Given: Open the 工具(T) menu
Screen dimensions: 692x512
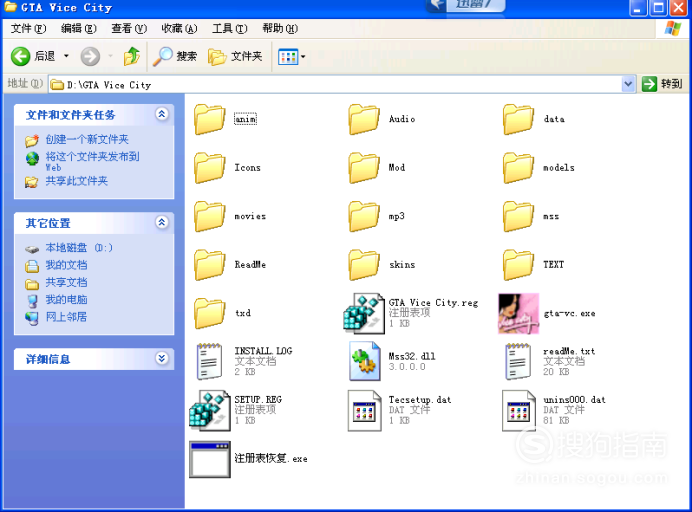Looking at the screenshot, I should pos(229,29).
